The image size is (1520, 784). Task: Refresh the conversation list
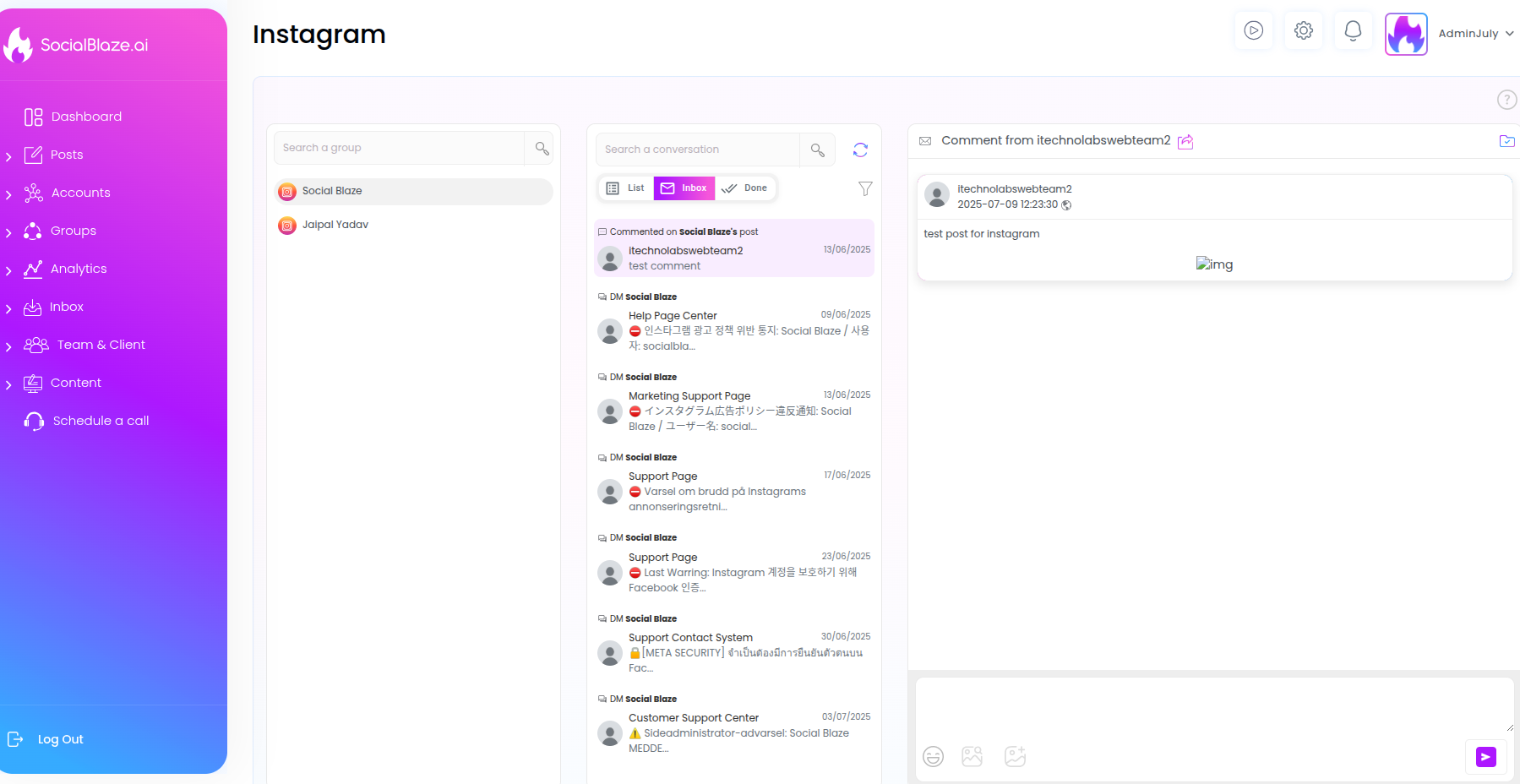[860, 150]
